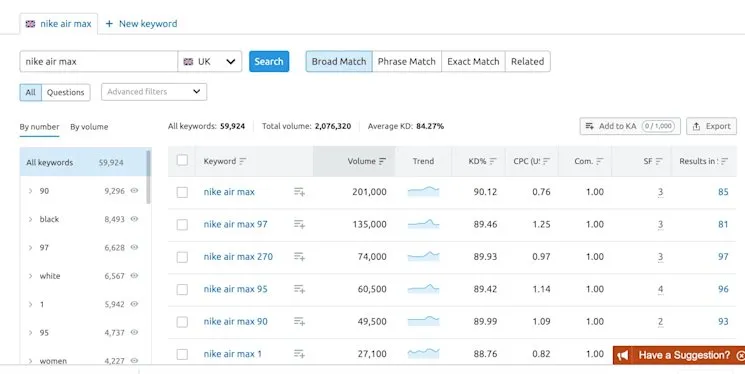The width and height of the screenshot is (745, 374).
Task: Switch groups to 'By volume' tab
Action: tap(89, 127)
